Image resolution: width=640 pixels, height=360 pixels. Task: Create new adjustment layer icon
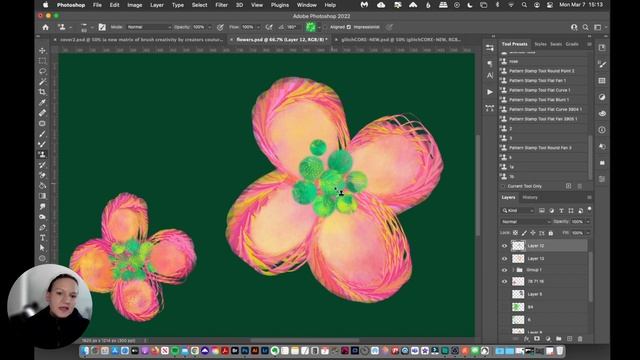pos(548,339)
